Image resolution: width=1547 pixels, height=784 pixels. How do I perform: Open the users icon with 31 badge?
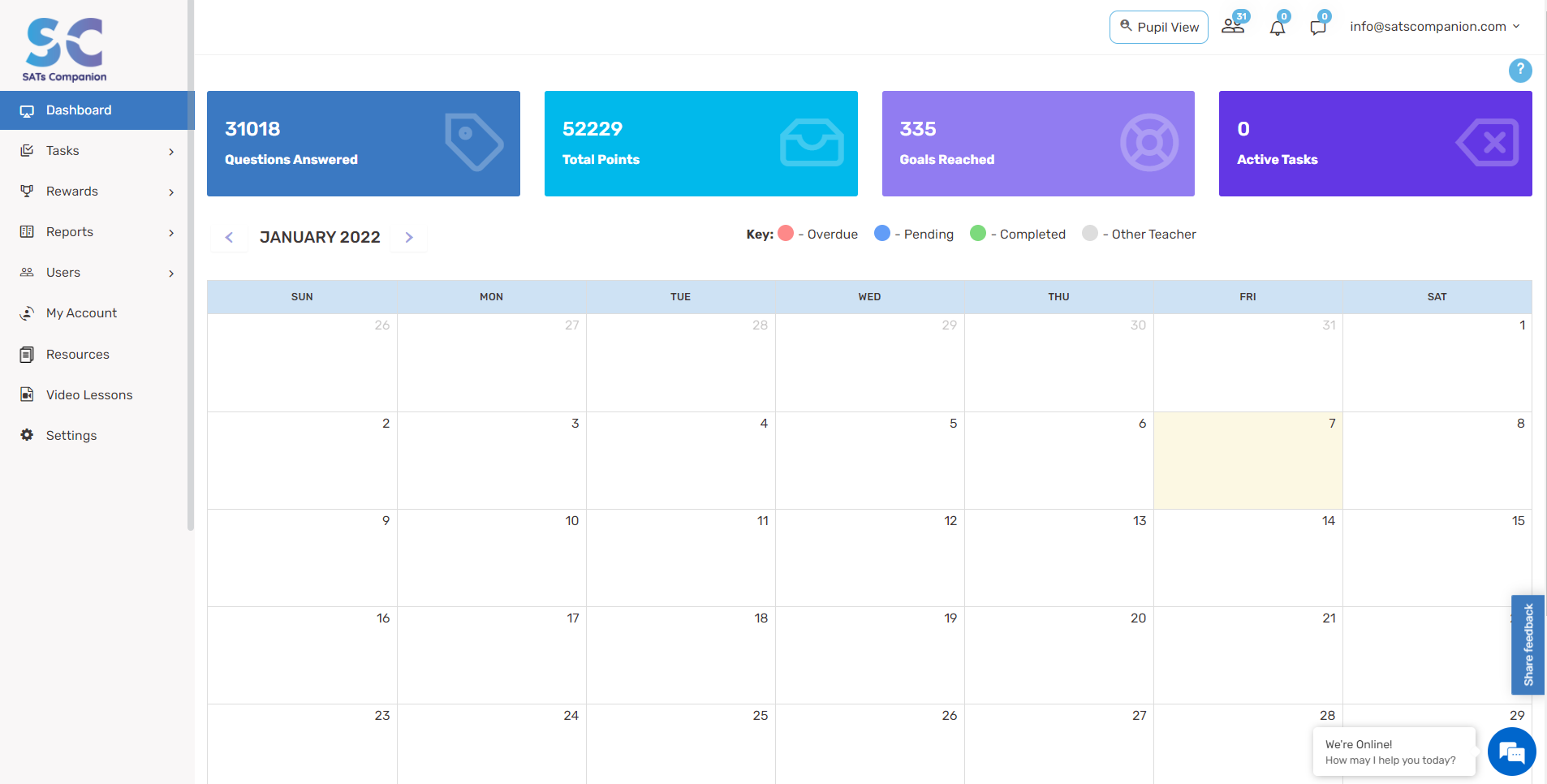pos(1234,25)
